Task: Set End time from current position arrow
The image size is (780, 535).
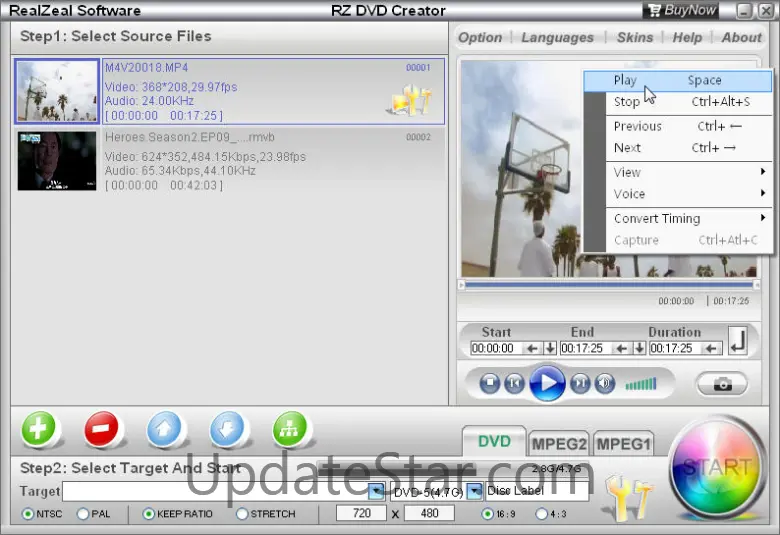Action: (622, 348)
